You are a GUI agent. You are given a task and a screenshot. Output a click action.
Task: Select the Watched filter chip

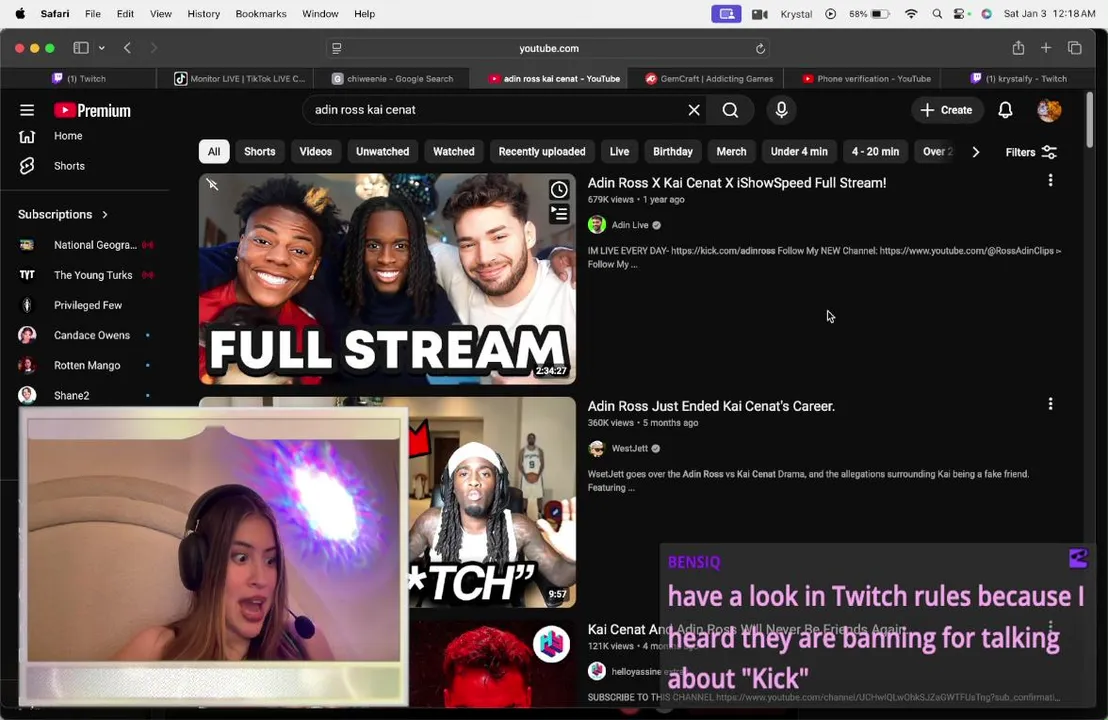click(454, 152)
